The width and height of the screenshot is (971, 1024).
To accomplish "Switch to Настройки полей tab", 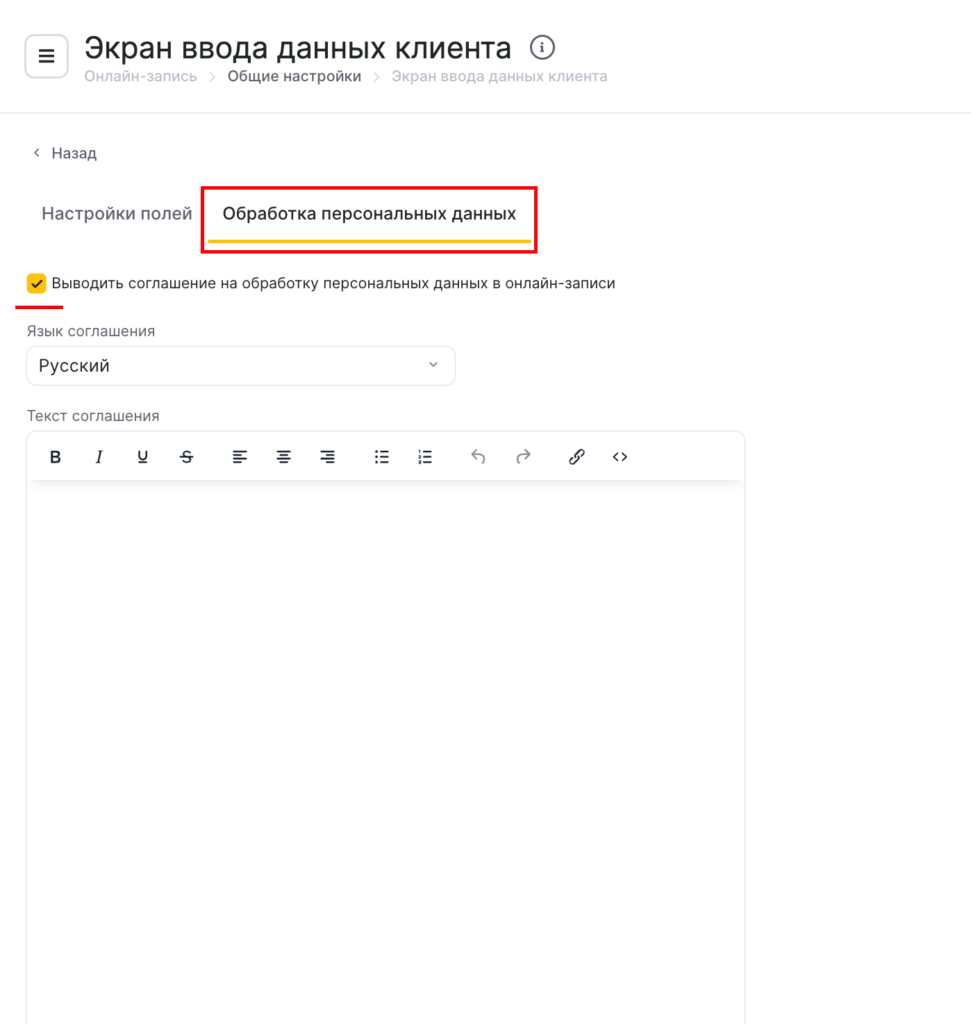I will [117, 213].
